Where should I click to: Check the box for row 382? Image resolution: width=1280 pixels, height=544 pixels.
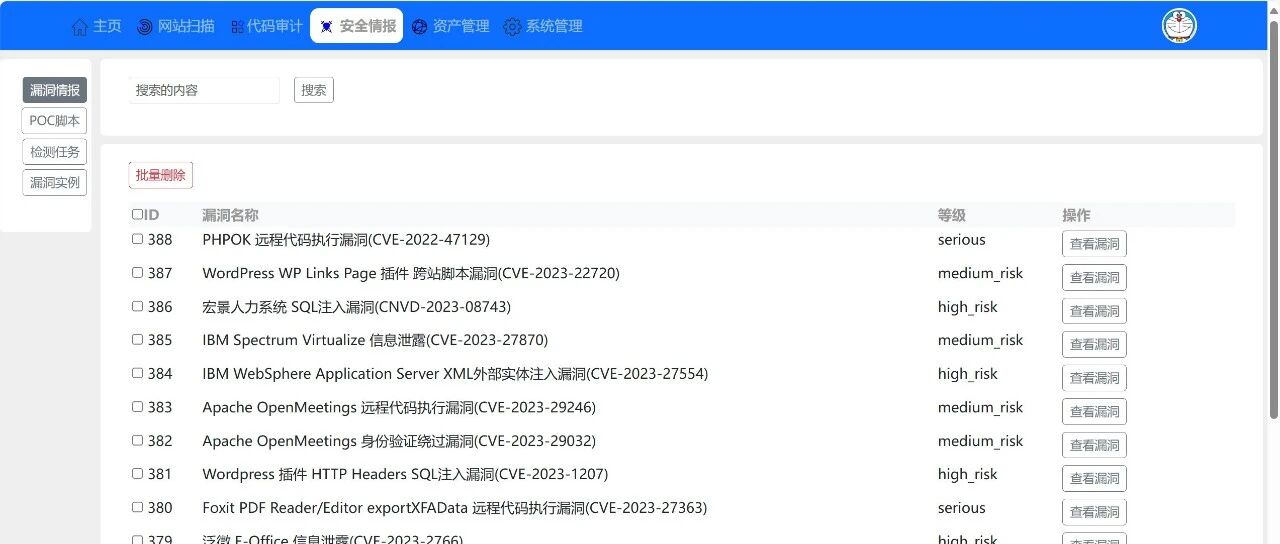pyautogui.click(x=137, y=440)
